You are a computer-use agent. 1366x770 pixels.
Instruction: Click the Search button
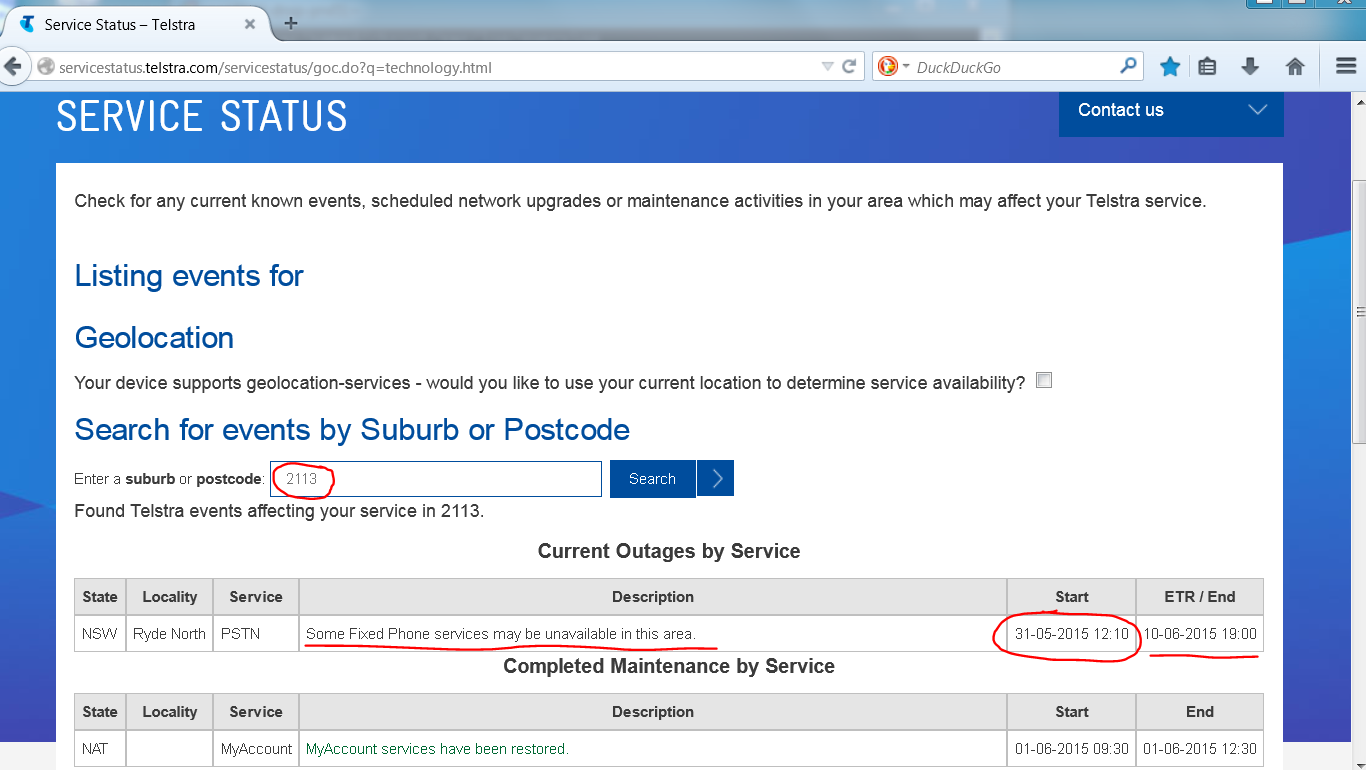(x=652, y=479)
